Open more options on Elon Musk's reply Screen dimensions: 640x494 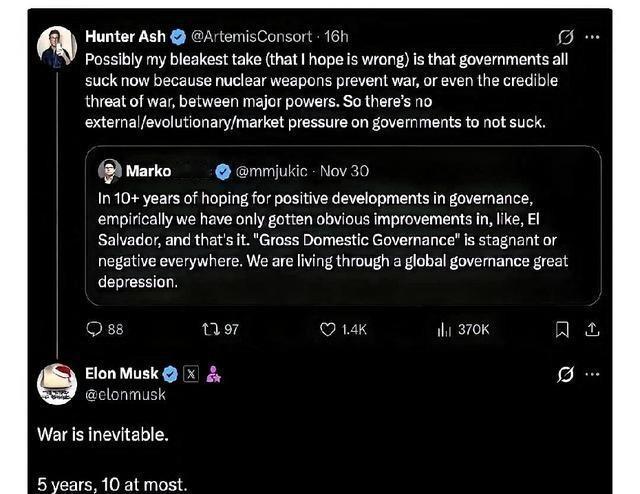click(593, 374)
